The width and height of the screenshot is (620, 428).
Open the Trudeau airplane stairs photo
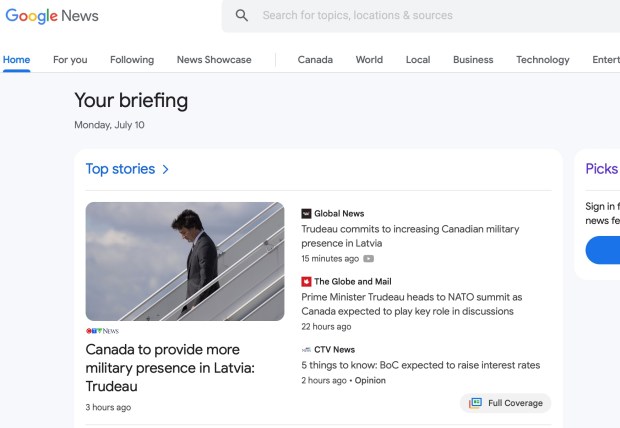185,261
